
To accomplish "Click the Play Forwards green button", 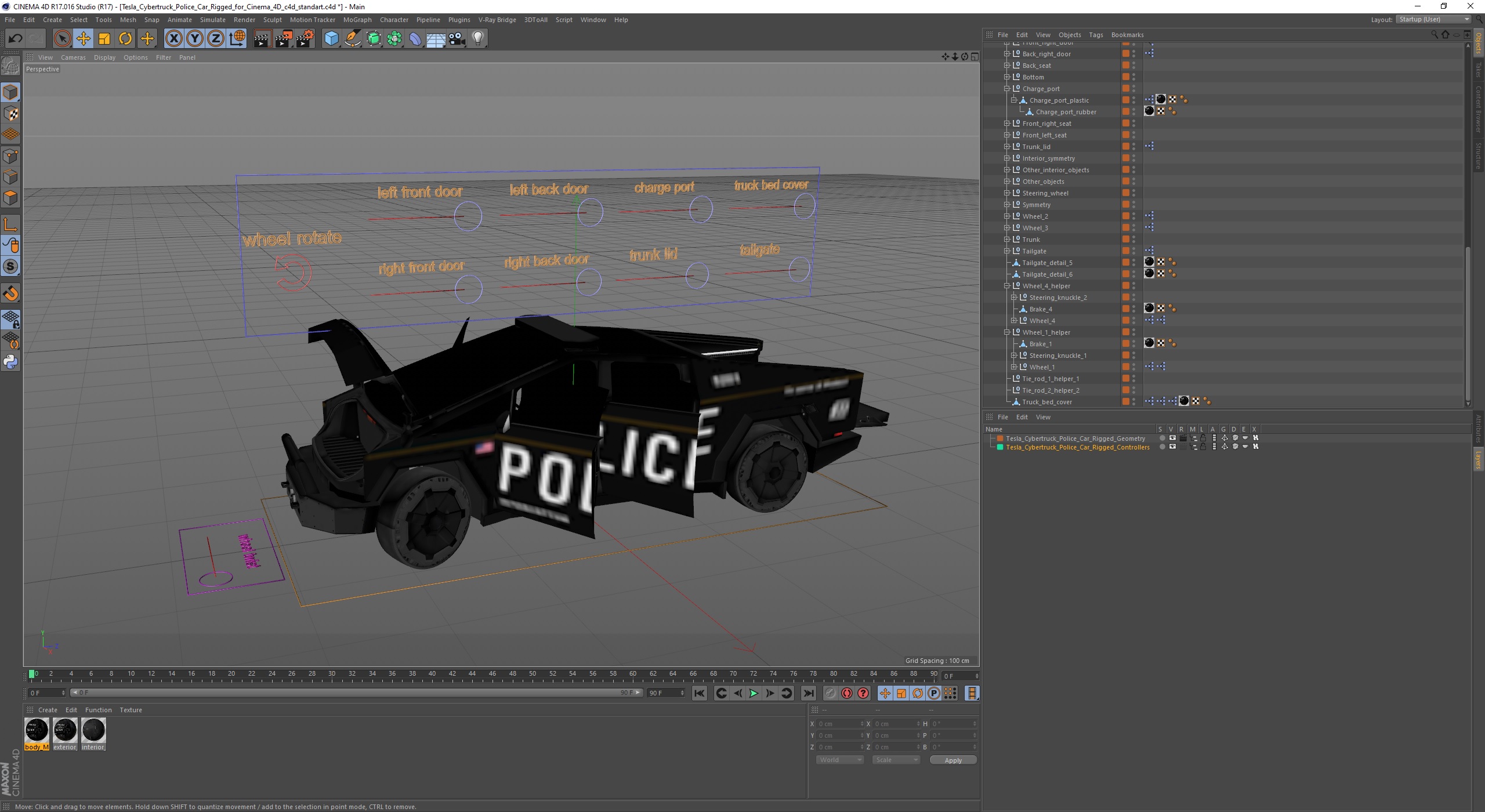I will tap(754, 693).
